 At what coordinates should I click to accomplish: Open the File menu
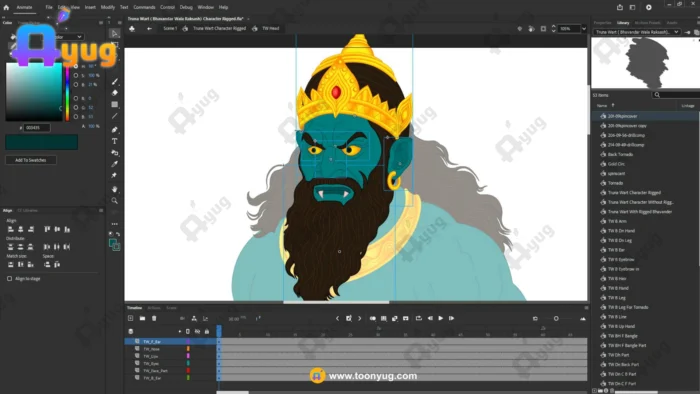tap(49, 7)
